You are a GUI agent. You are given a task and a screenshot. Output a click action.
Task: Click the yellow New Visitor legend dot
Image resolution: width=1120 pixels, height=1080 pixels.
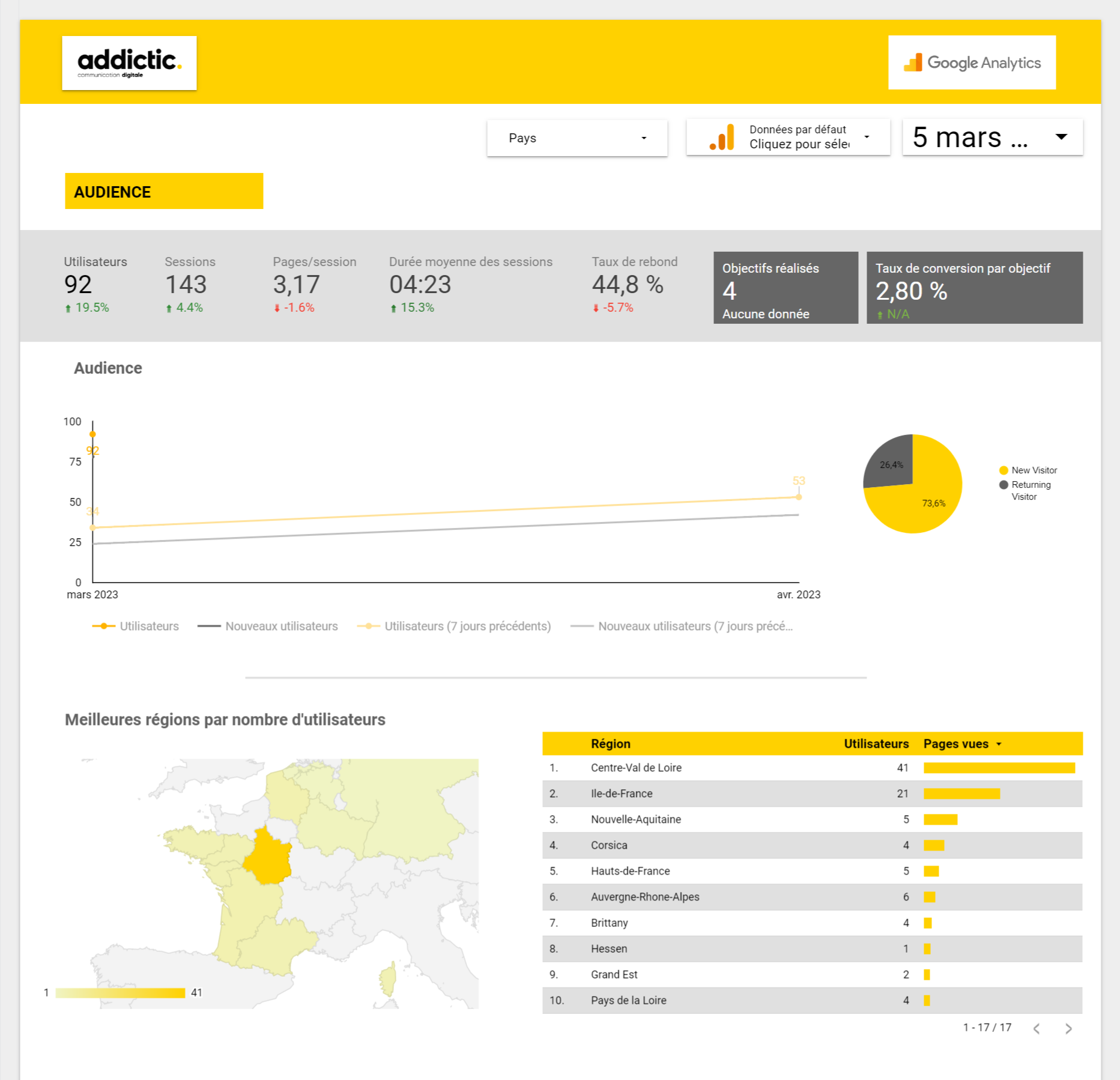(1003, 470)
